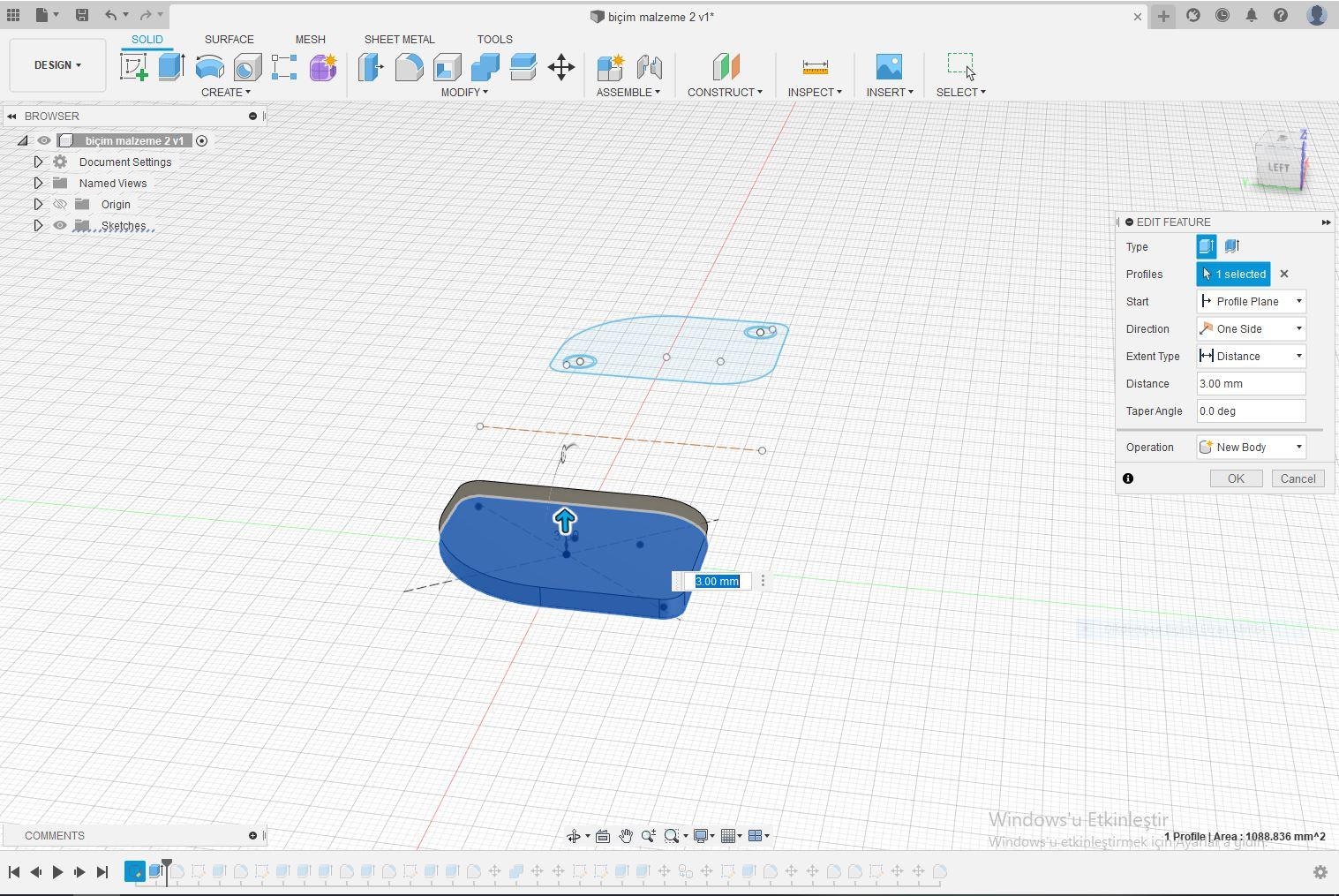Viewport: 1339px width, 896px height.
Task: Switch to the SHEET METAL tab
Action: 399,40
